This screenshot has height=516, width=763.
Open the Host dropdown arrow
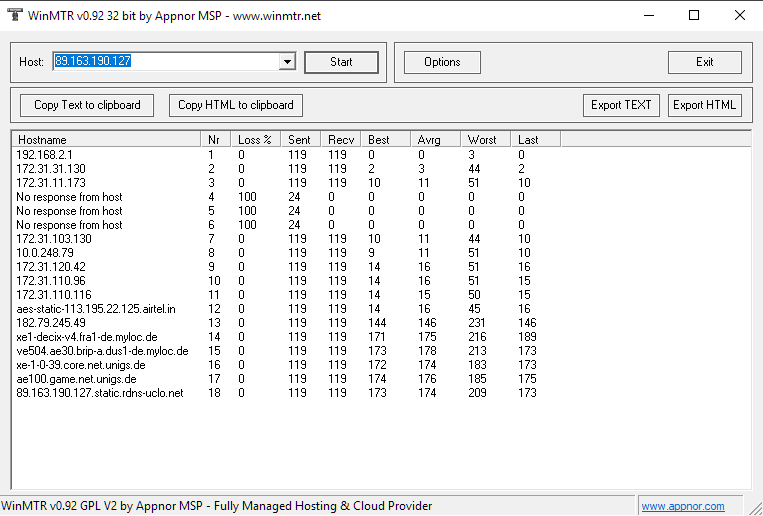(287, 62)
